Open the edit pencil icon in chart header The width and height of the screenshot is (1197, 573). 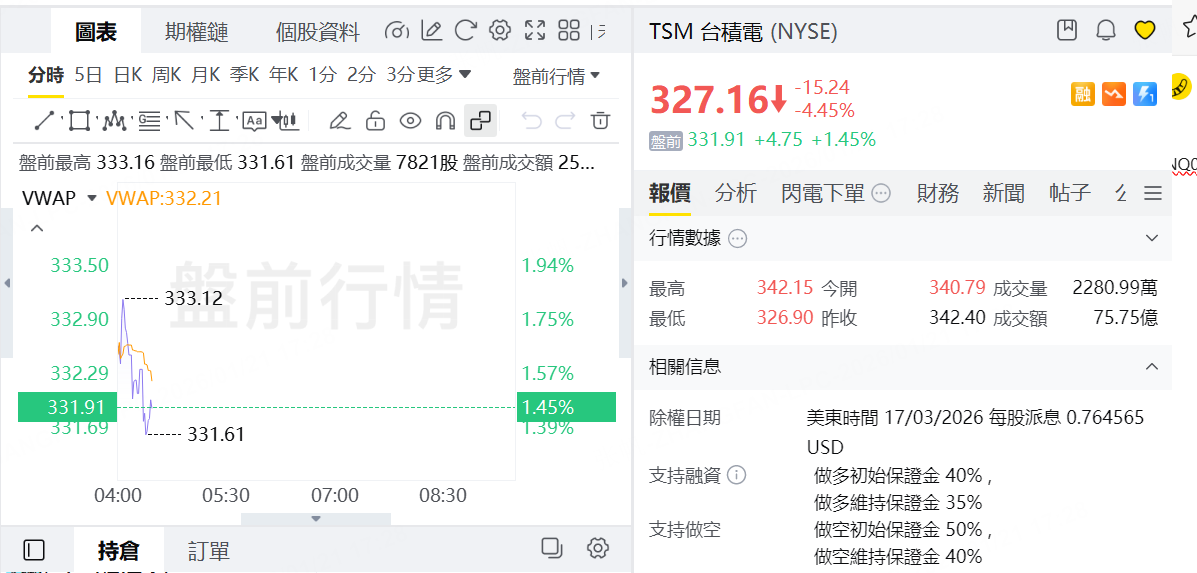[431, 31]
